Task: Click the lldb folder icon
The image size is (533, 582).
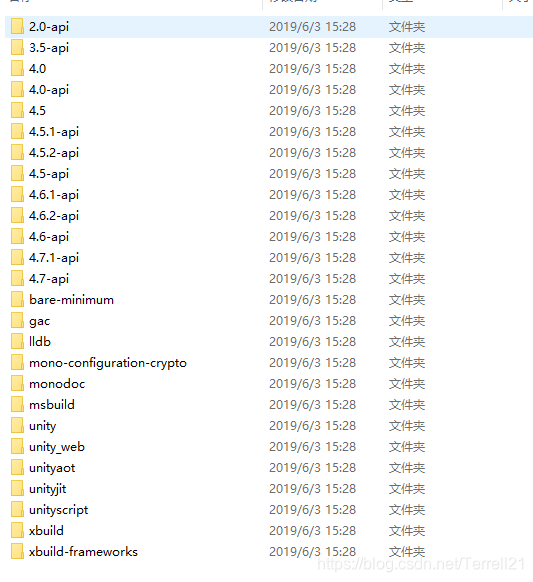Action: [x=17, y=342]
